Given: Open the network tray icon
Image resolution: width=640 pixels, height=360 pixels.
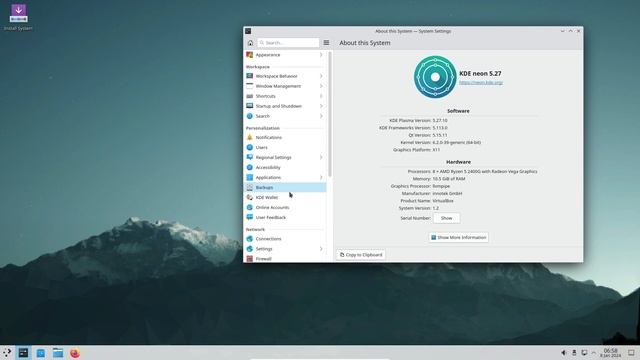Looking at the screenshot, I should pyautogui.click(x=584, y=353).
